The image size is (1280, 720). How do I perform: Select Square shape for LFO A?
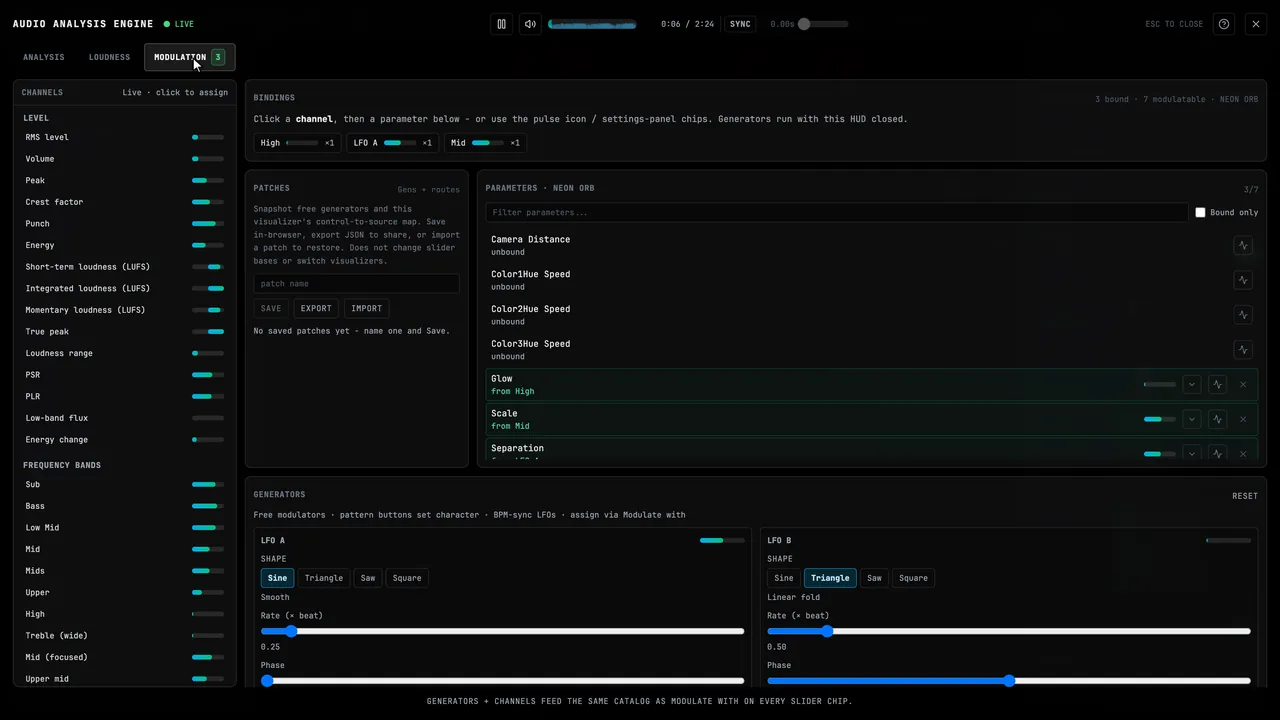[407, 578]
